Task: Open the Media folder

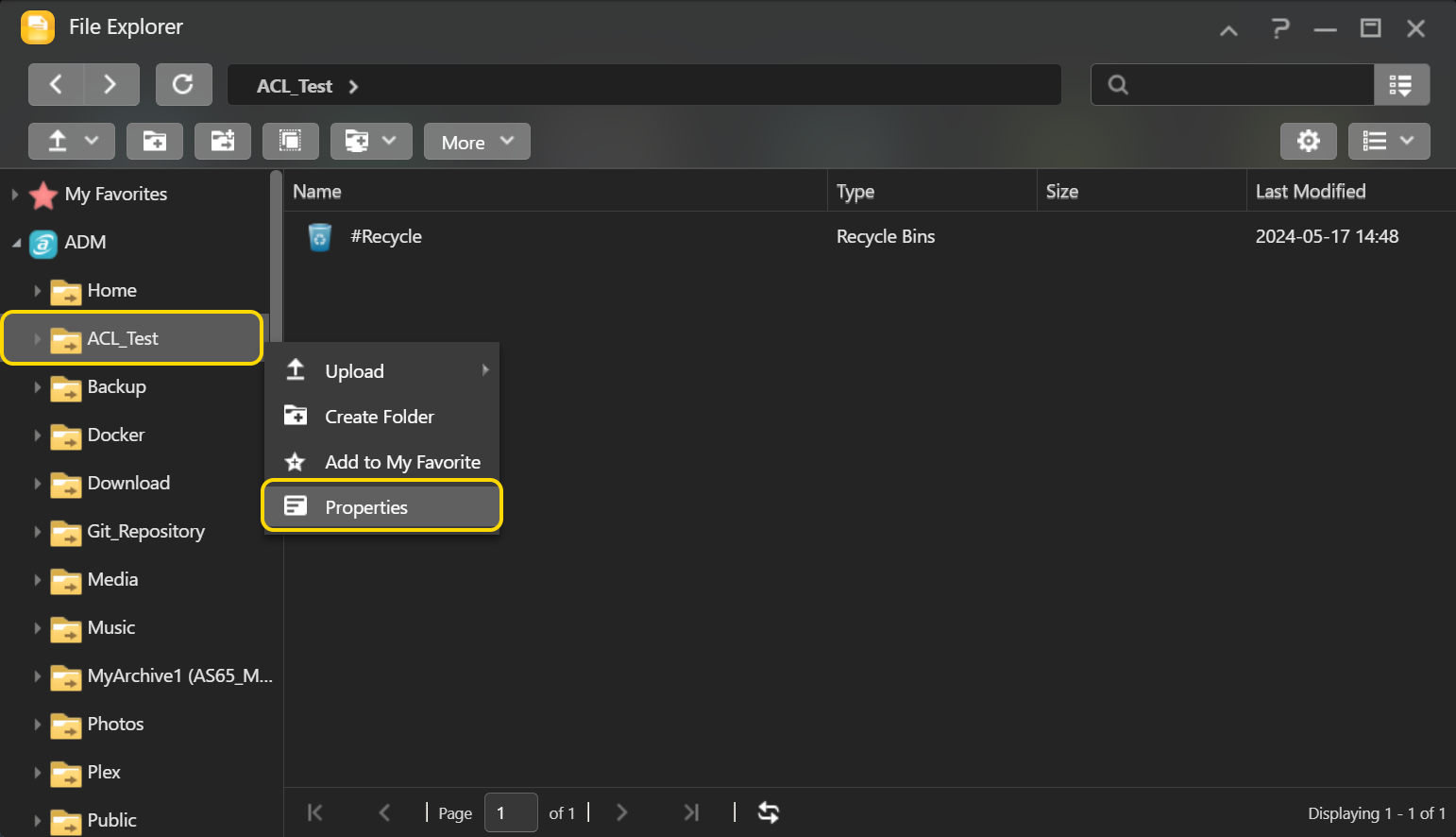Action: [112, 580]
